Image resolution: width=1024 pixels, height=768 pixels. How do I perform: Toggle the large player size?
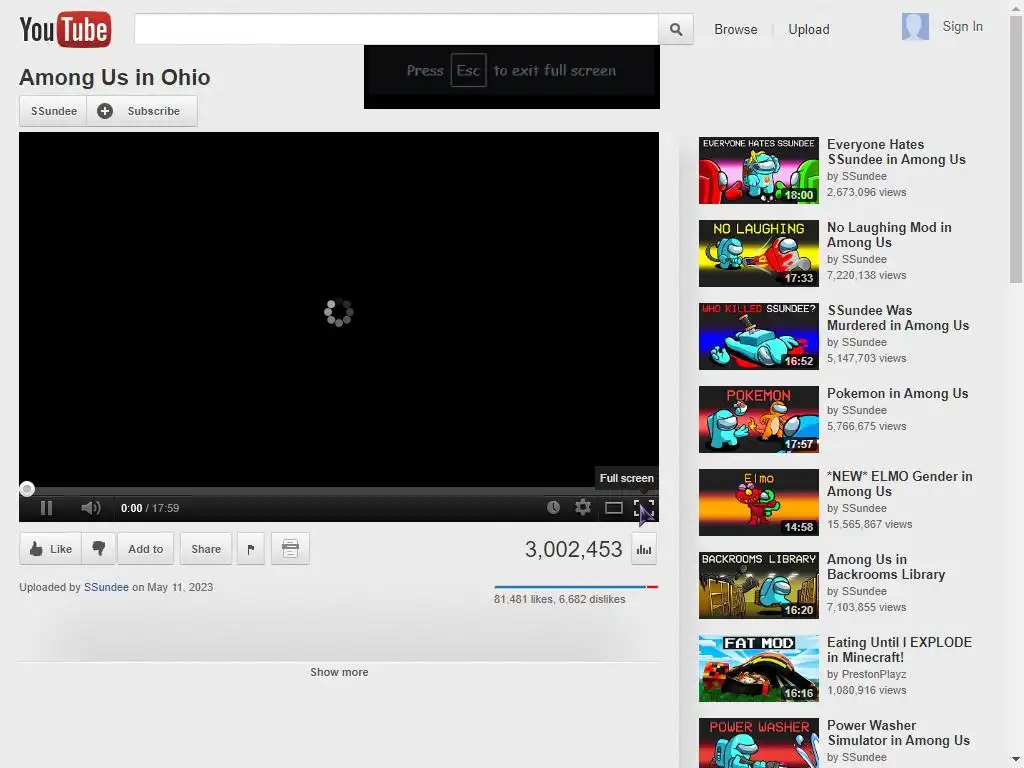point(613,508)
